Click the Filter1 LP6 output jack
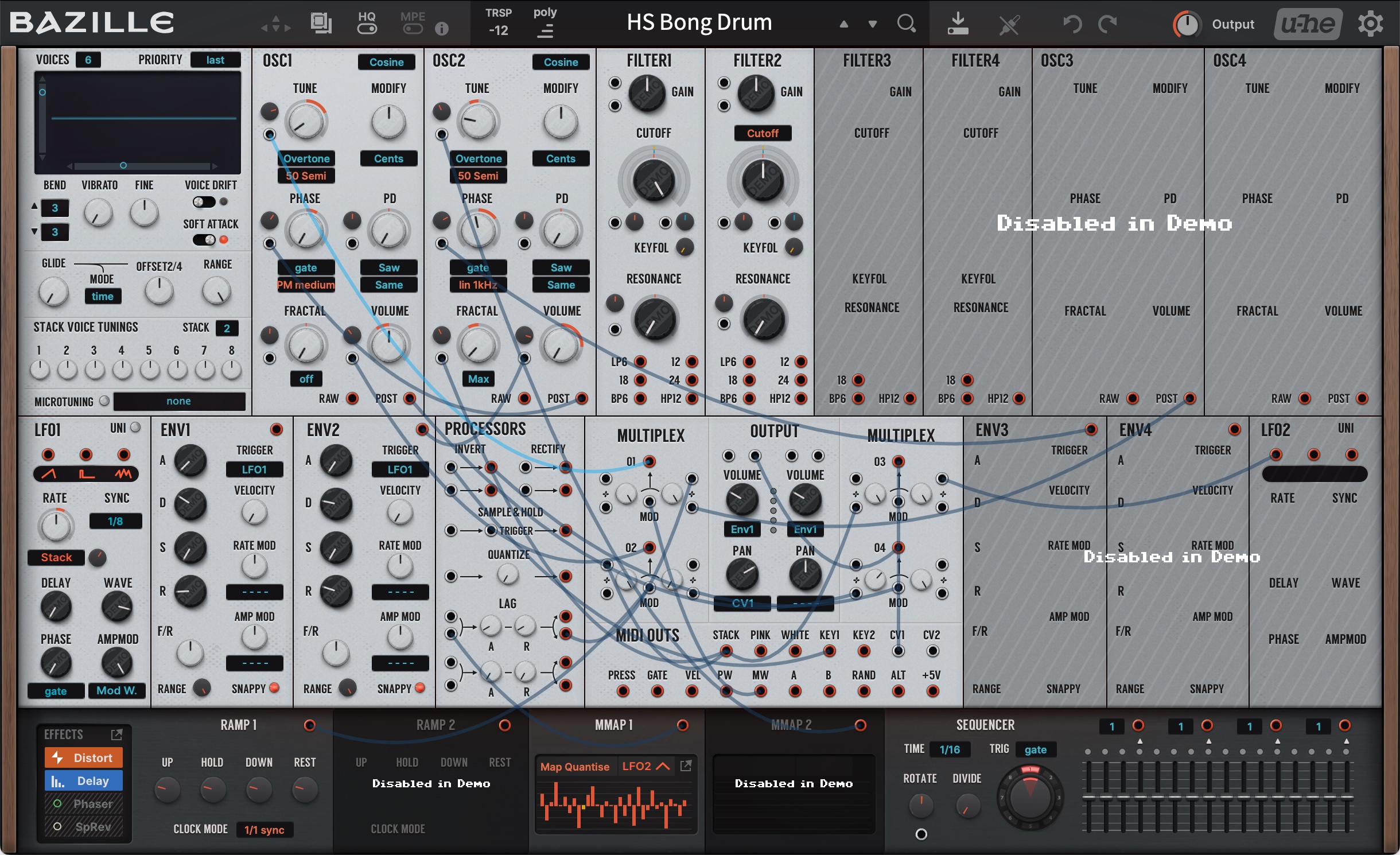The image size is (1400, 855). [x=640, y=362]
